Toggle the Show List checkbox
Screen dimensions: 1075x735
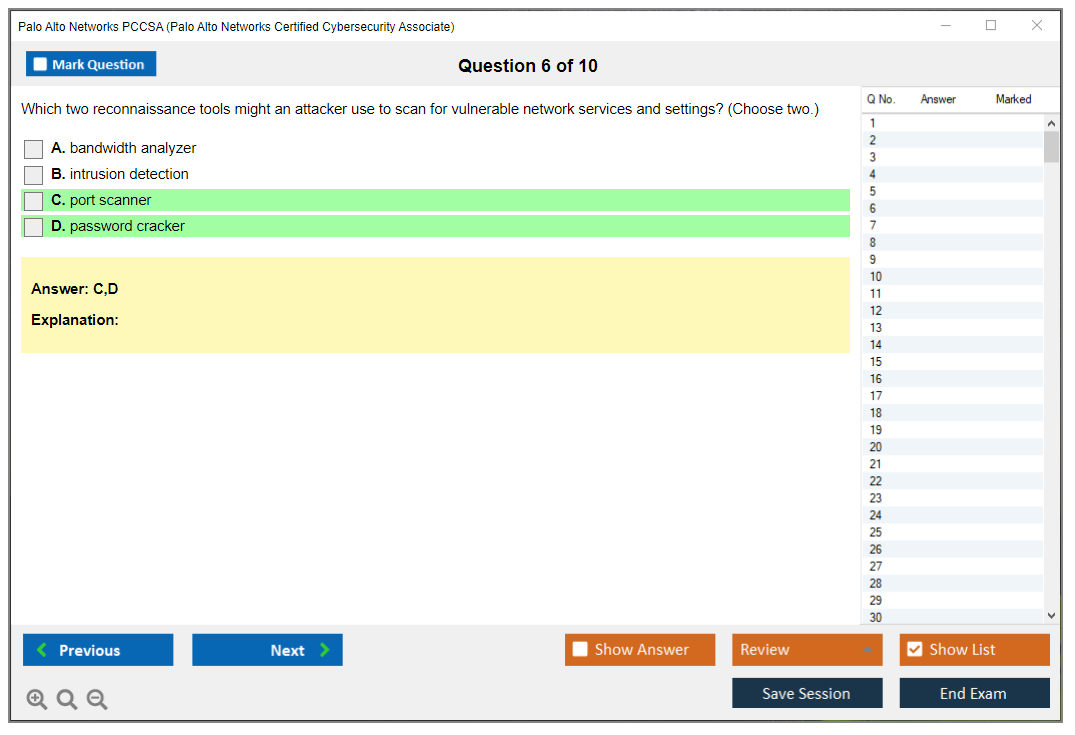click(x=914, y=650)
